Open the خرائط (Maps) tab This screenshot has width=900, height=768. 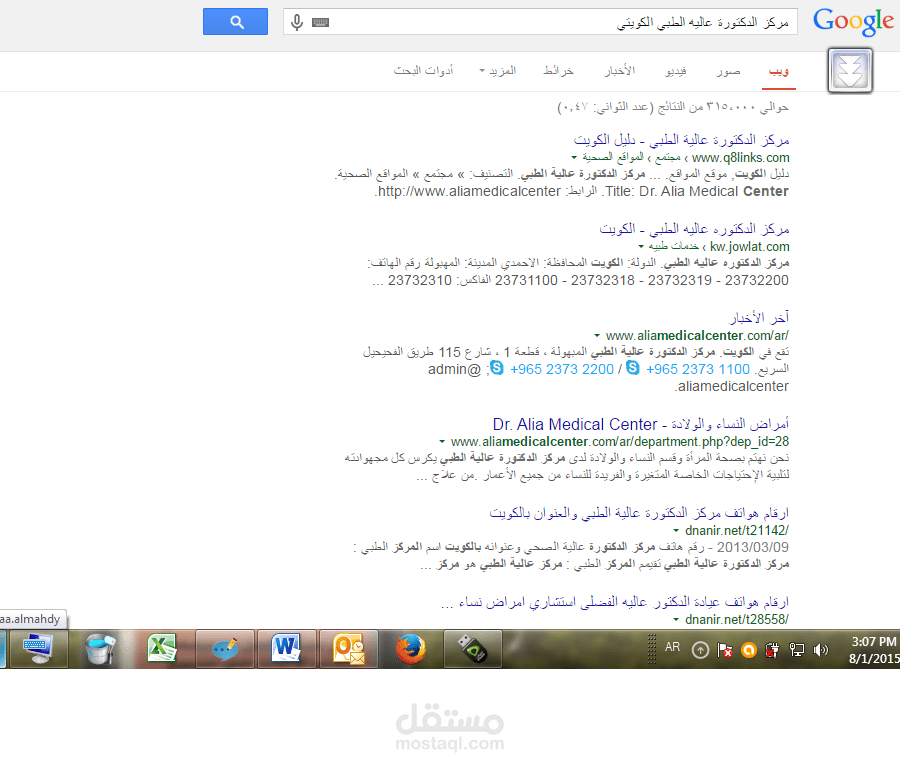(558, 71)
